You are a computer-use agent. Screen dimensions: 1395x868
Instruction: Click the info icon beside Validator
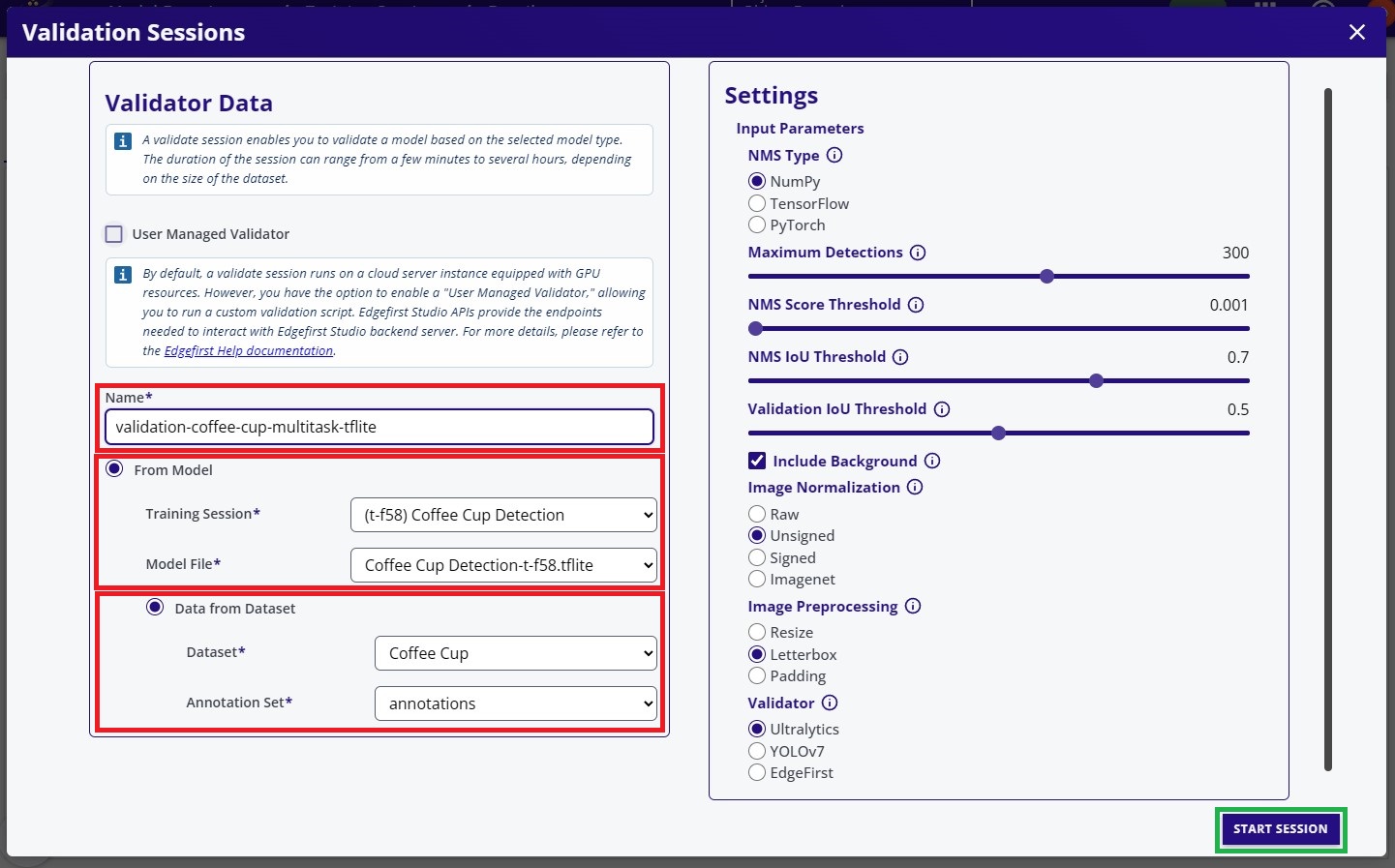[830, 703]
